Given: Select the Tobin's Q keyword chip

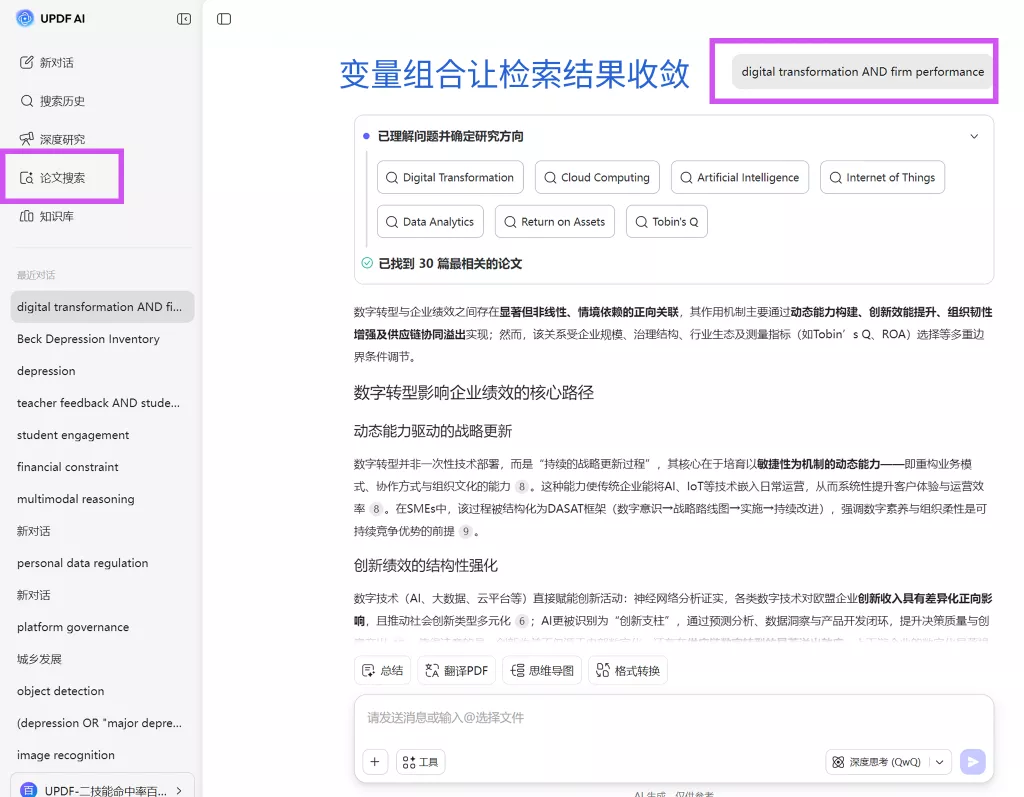Looking at the screenshot, I should coord(666,222).
